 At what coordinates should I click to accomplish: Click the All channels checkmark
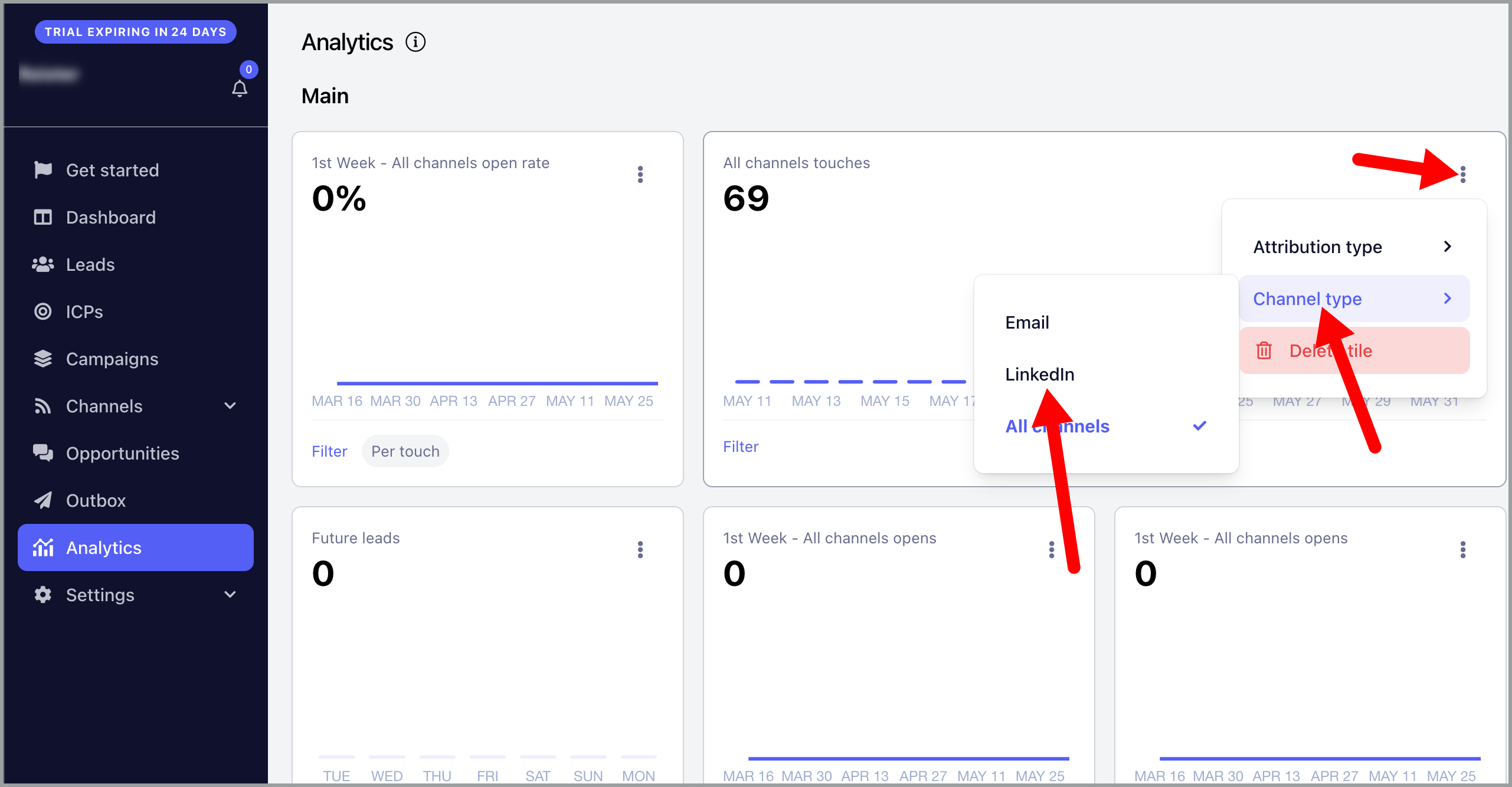coord(1200,425)
